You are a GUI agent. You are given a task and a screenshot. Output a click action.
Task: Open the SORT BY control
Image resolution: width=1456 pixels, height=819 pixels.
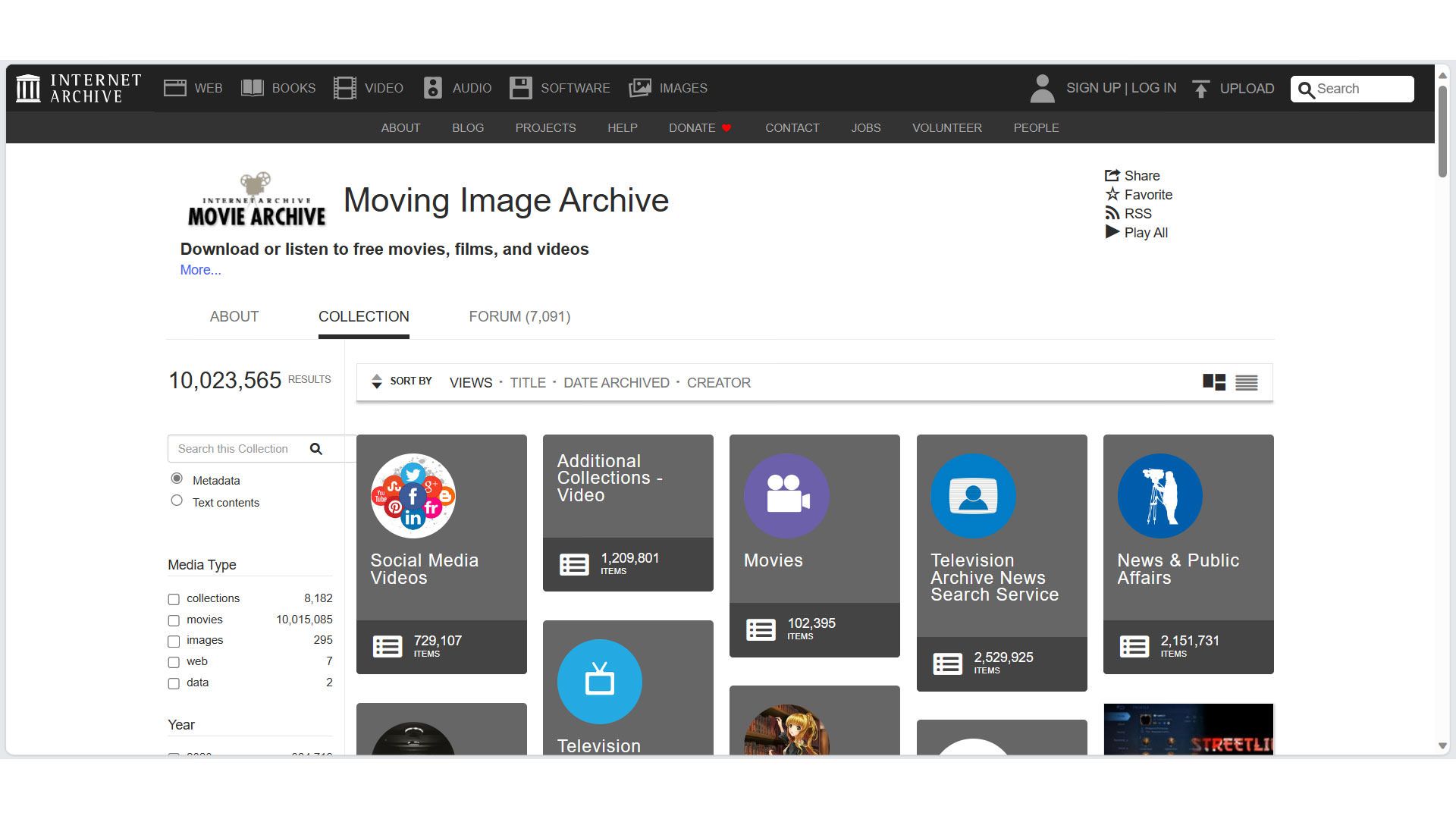(400, 381)
